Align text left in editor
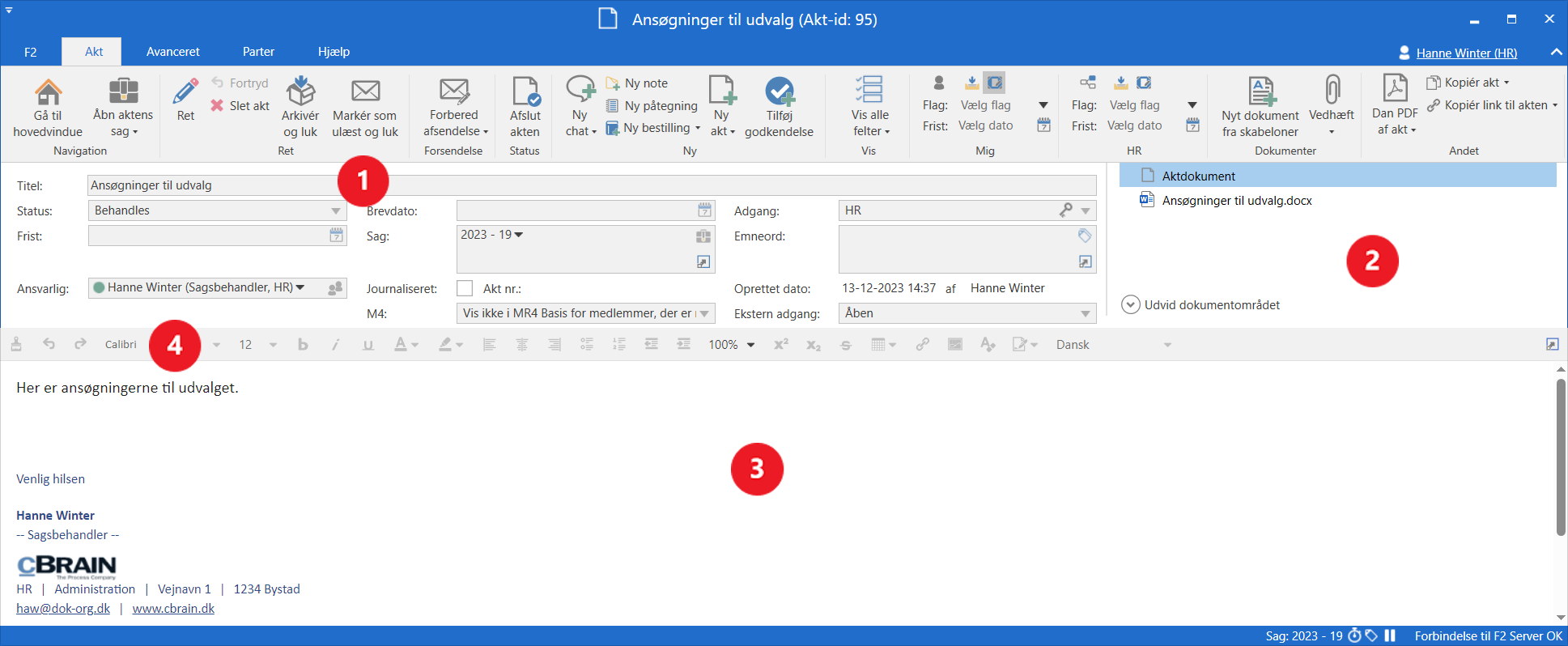Image resolution: width=1568 pixels, height=646 pixels. [x=490, y=345]
